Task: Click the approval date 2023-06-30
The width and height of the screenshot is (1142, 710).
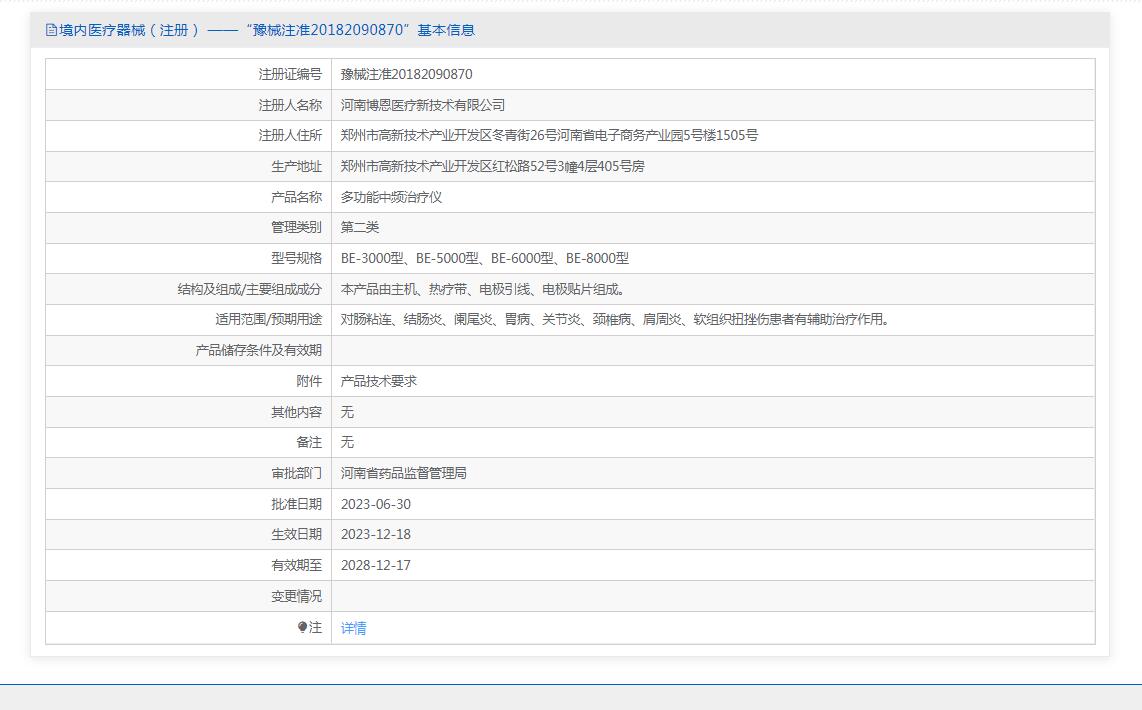Action: tap(376, 504)
